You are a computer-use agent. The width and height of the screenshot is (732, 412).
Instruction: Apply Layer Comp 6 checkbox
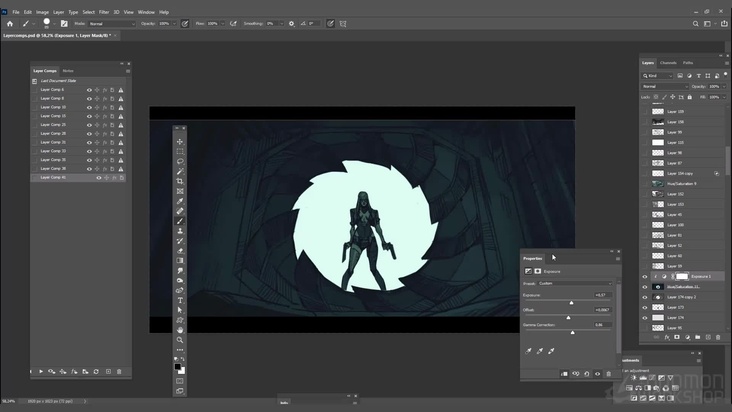34,90
